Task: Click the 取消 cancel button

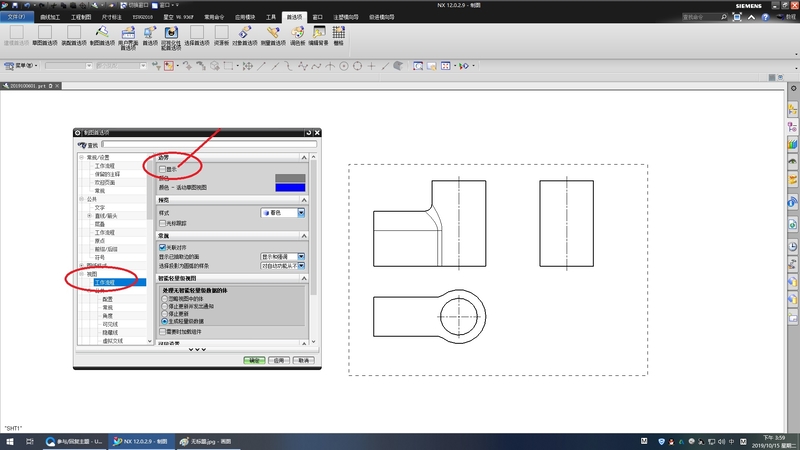Action: pos(303,360)
